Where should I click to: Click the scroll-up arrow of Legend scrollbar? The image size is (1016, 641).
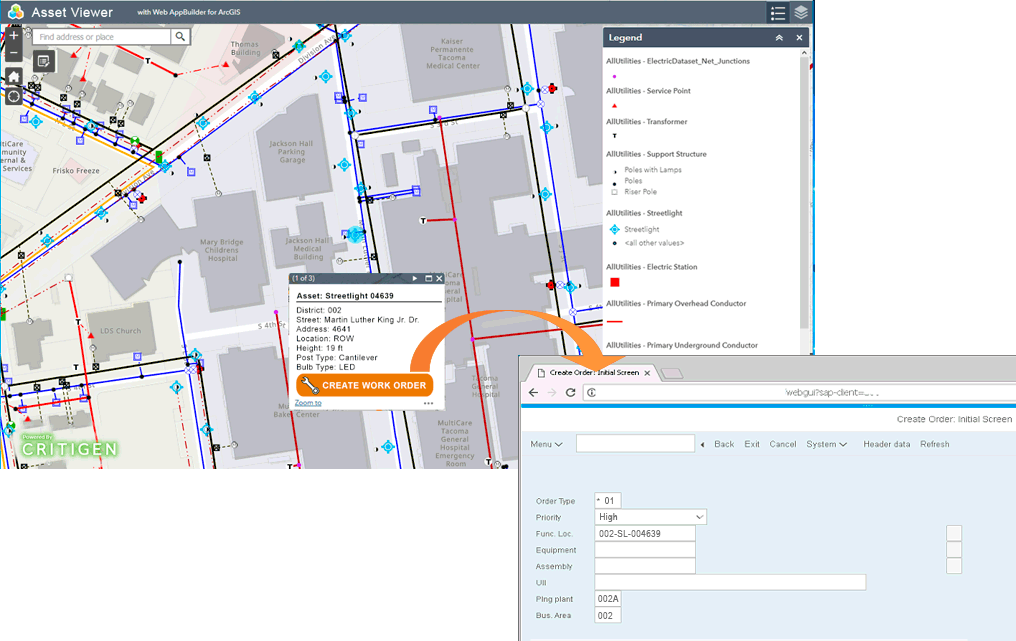click(804, 52)
